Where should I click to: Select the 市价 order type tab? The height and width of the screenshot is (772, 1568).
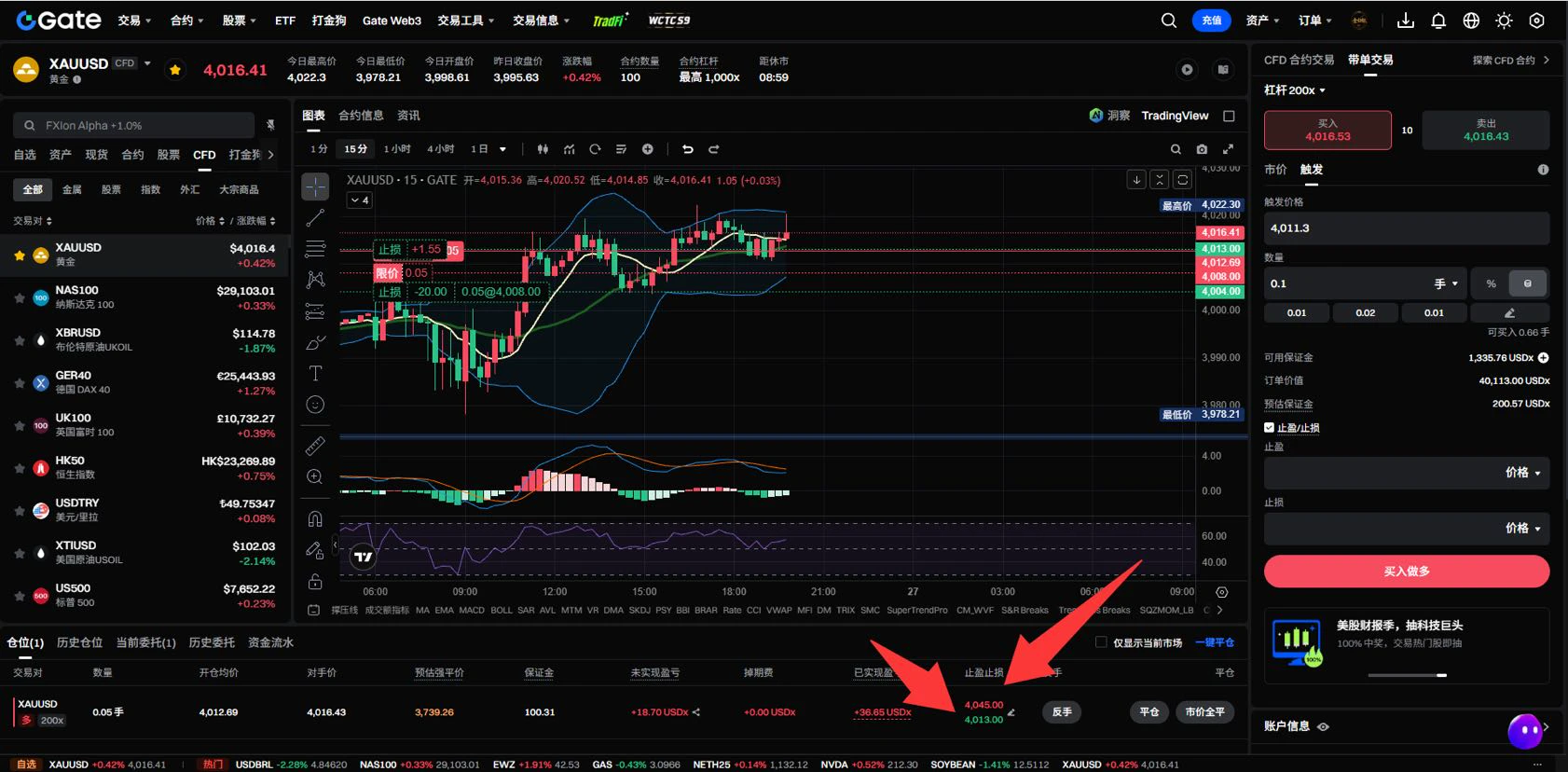(1275, 170)
